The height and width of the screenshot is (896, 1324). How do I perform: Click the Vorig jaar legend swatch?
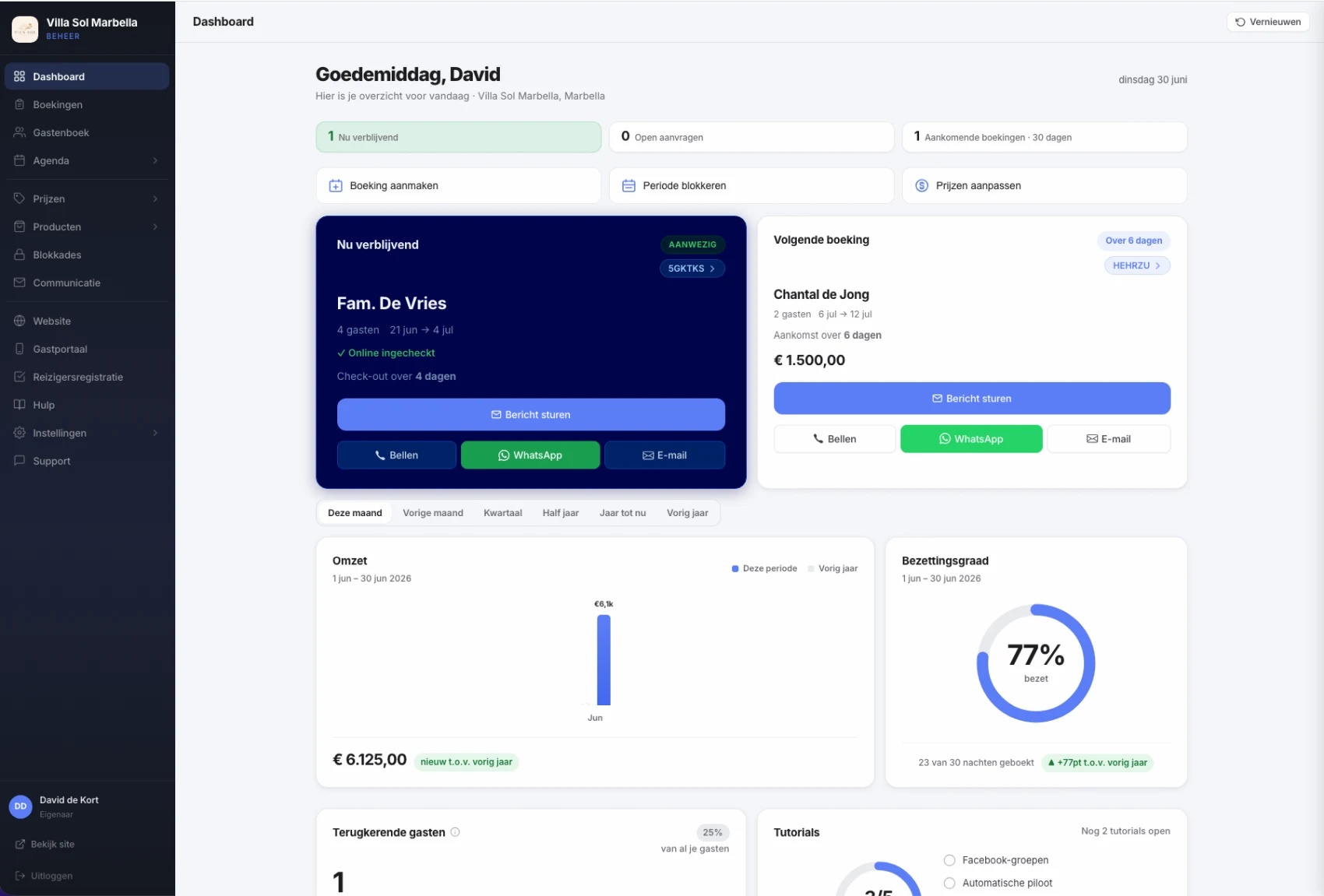[811, 569]
